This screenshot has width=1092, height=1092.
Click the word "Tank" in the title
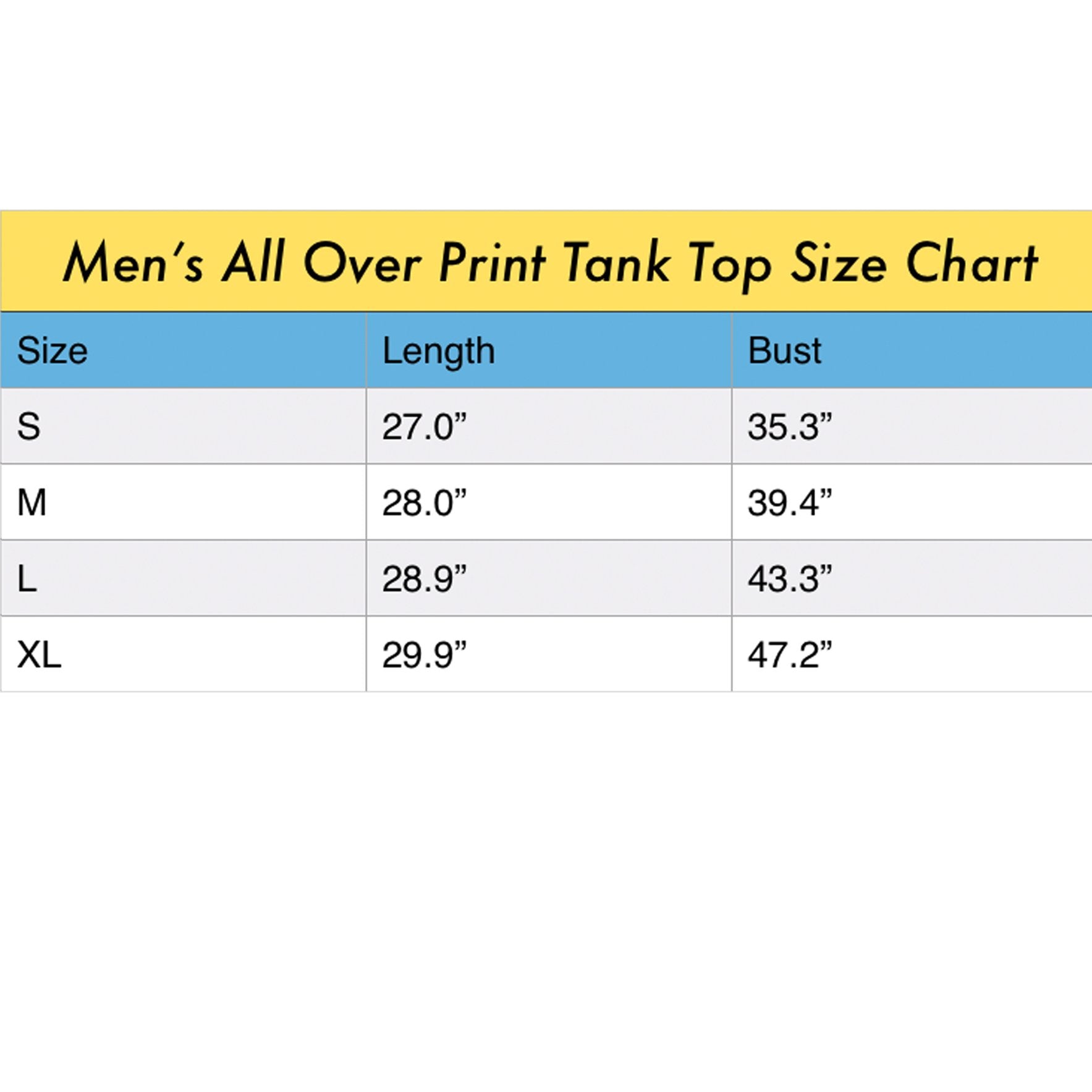(x=617, y=263)
